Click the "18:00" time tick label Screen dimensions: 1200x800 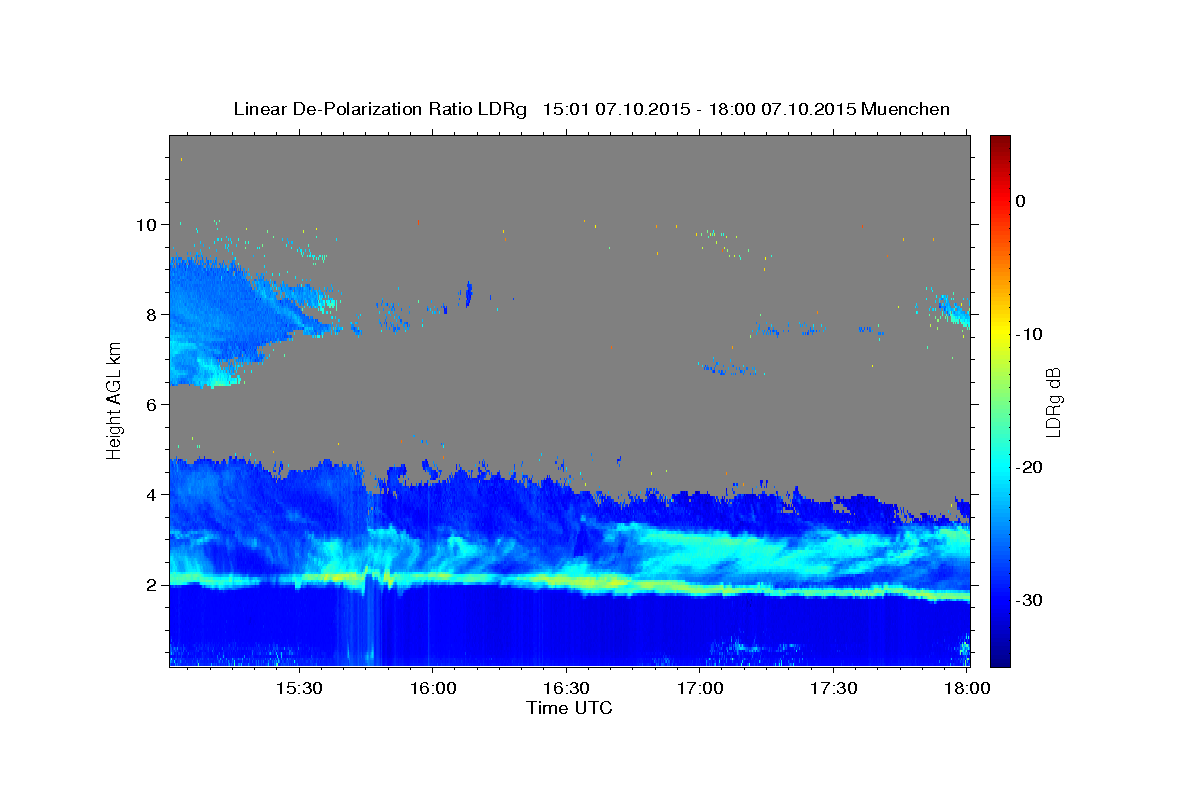pyautogui.click(x=967, y=689)
